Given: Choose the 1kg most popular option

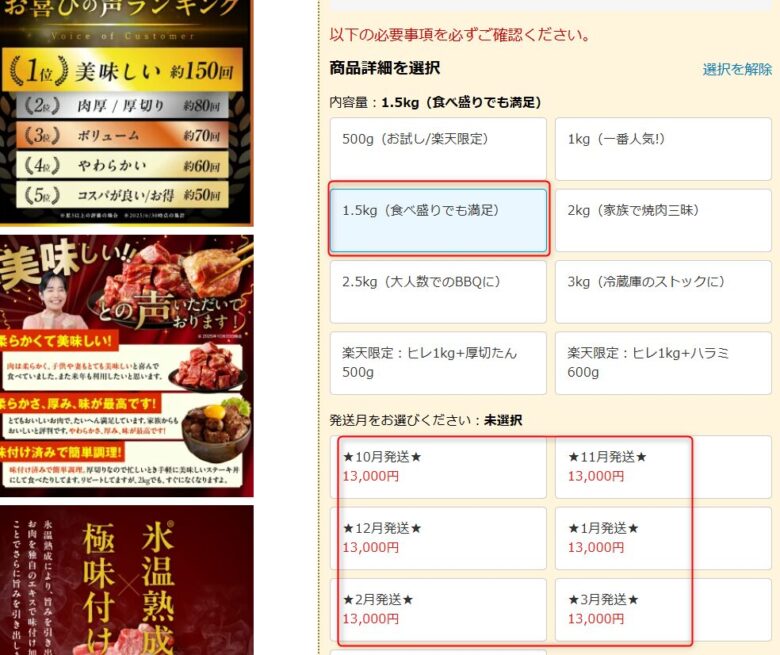Looking at the screenshot, I should [x=663, y=149].
